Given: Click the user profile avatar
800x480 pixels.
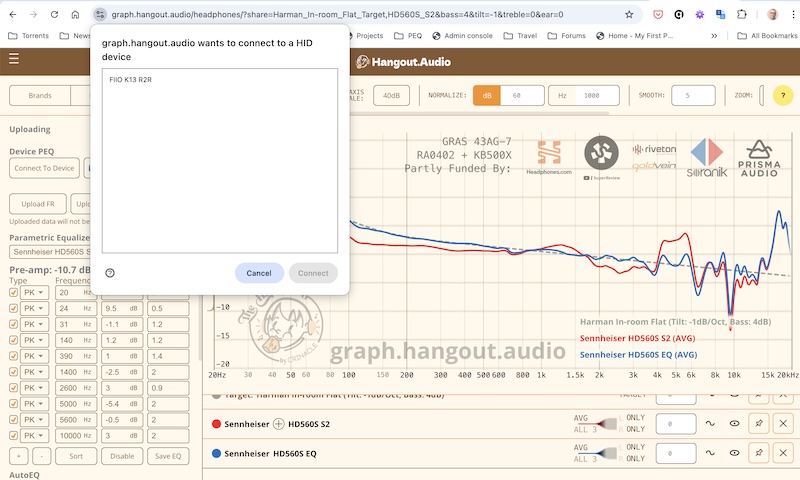Looking at the screenshot, I should pos(772,14).
